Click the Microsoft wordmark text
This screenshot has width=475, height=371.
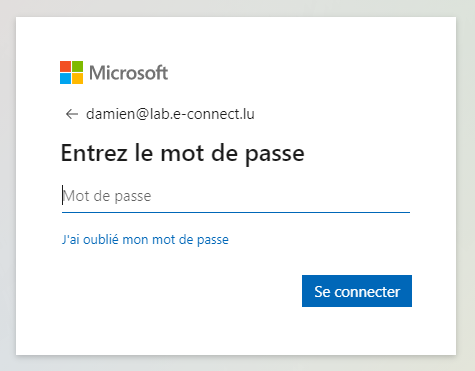[x=128, y=73]
